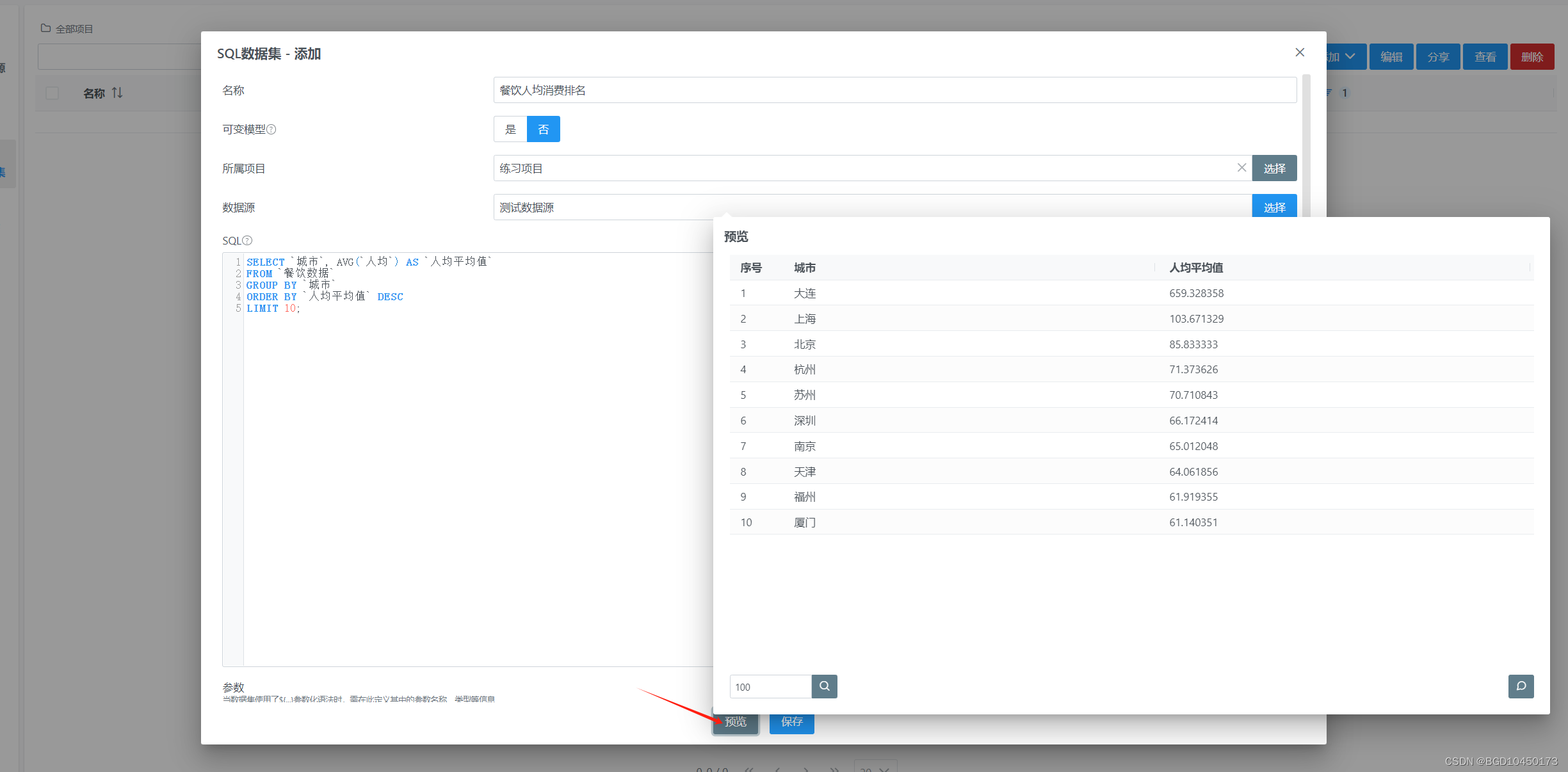Open the 添加 dropdown arrow
The width and height of the screenshot is (1568, 772).
(1351, 56)
